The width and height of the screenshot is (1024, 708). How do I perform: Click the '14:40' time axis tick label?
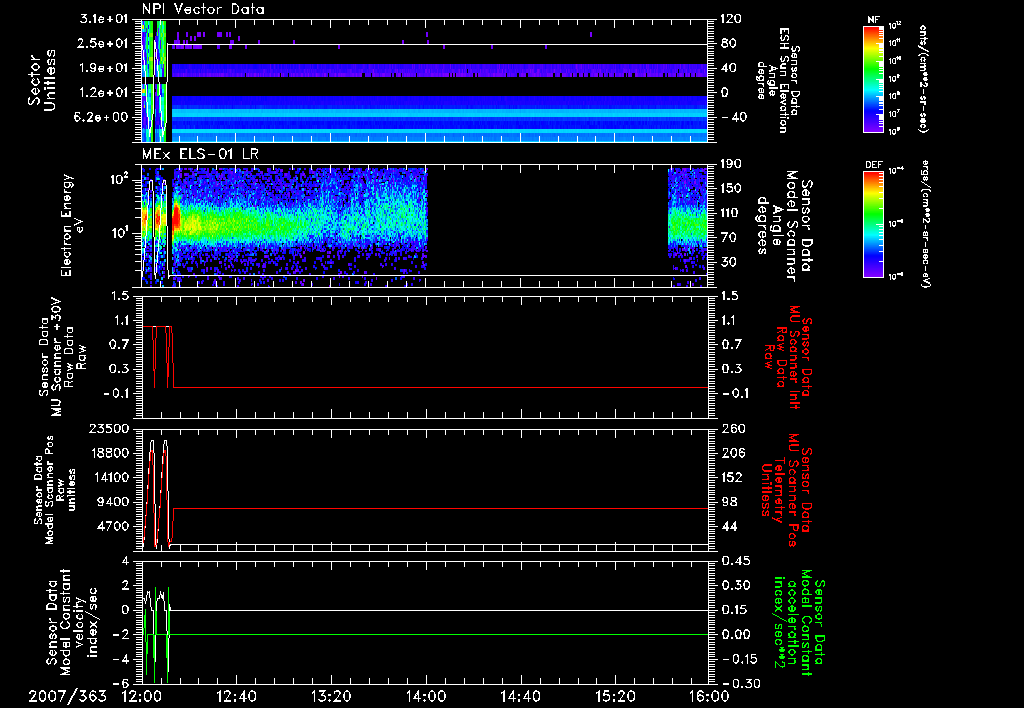pyautogui.click(x=520, y=696)
